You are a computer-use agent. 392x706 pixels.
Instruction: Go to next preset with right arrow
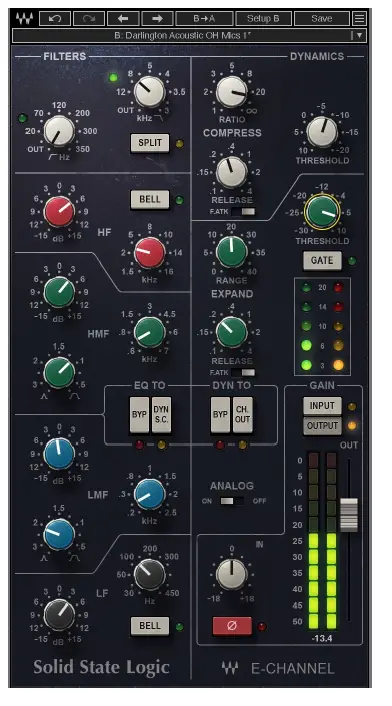[157, 18]
